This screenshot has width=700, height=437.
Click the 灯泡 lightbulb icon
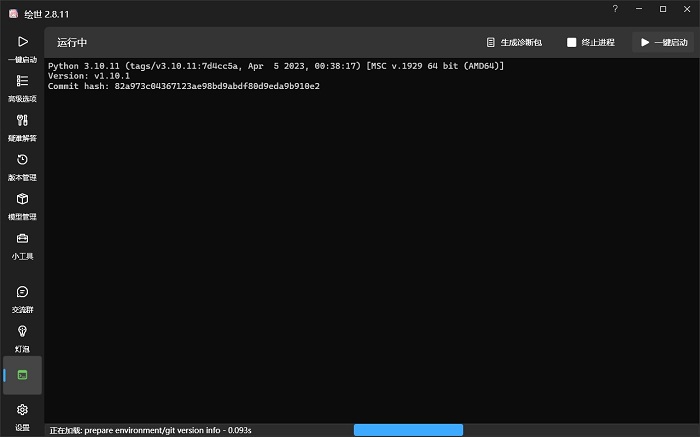[22, 337]
